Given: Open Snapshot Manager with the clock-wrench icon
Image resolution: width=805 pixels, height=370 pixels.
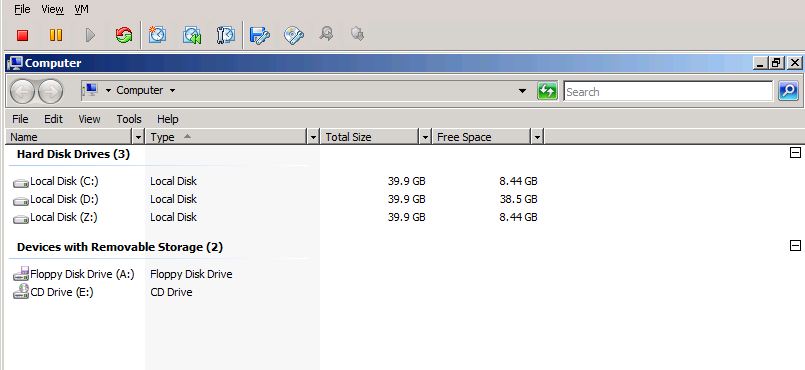Looking at the screenshot, I should [x=225, y=35].
